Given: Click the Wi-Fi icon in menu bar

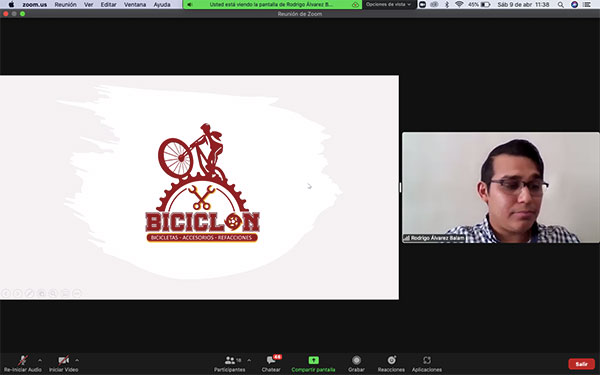Looking at the screenshot, I should (459, 5).
